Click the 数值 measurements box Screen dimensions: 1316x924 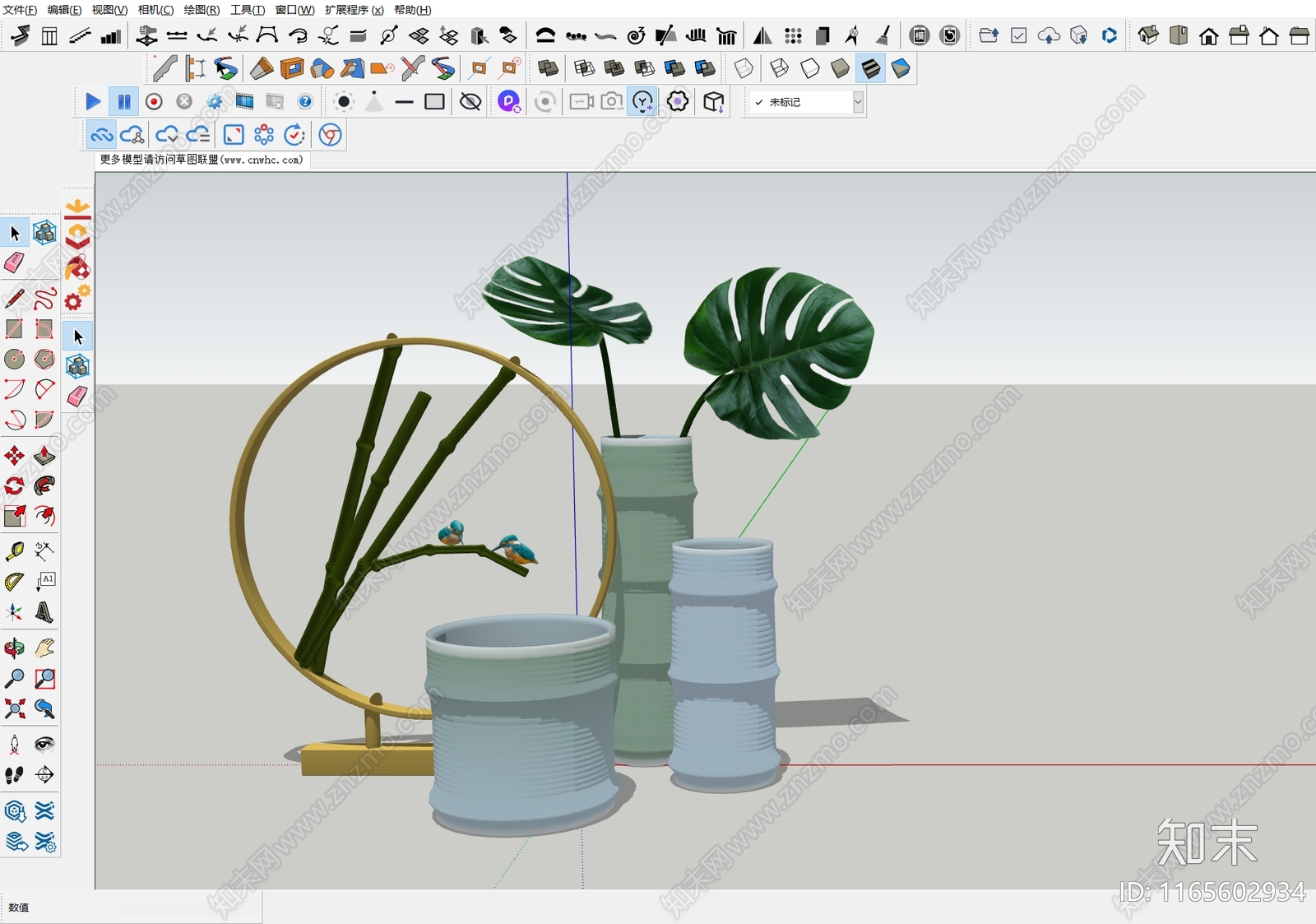[132, 907]
